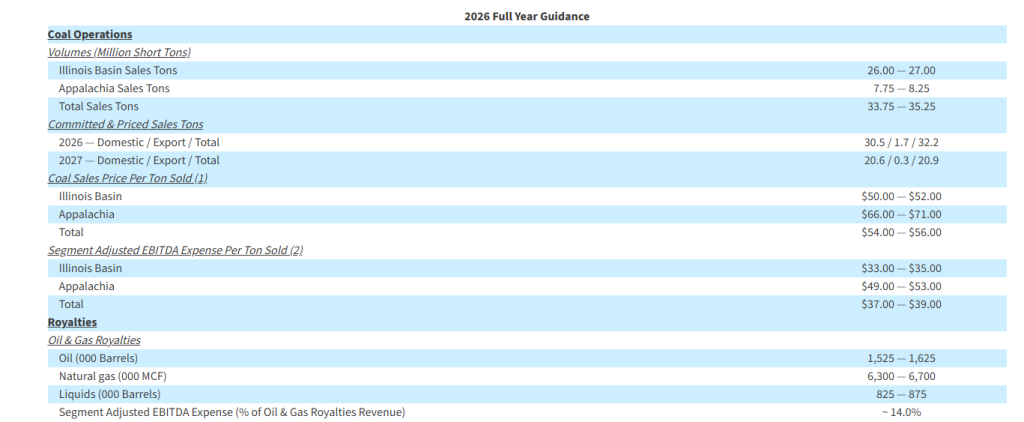
Task: Click the Natural gas (000 MCF) label
Action: (112, 376)
